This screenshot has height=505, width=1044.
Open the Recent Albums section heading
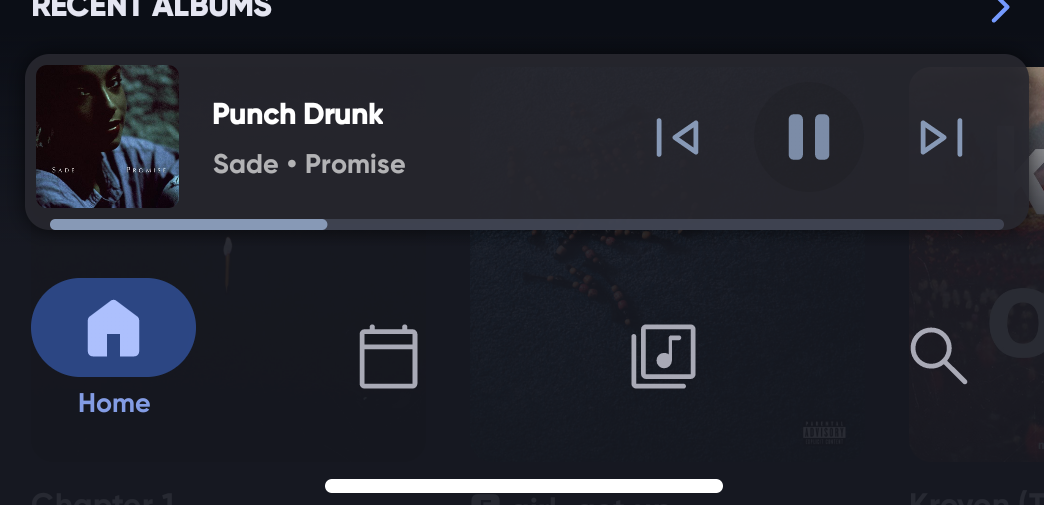(152, 9)
